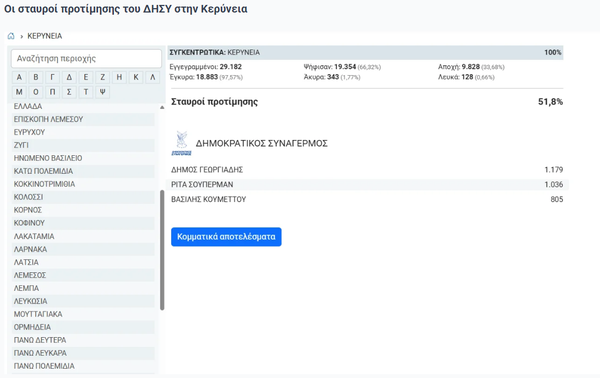Click the vote count 1.036
Viewport: 600px width, 378px height.
click(x=554, y=184)
